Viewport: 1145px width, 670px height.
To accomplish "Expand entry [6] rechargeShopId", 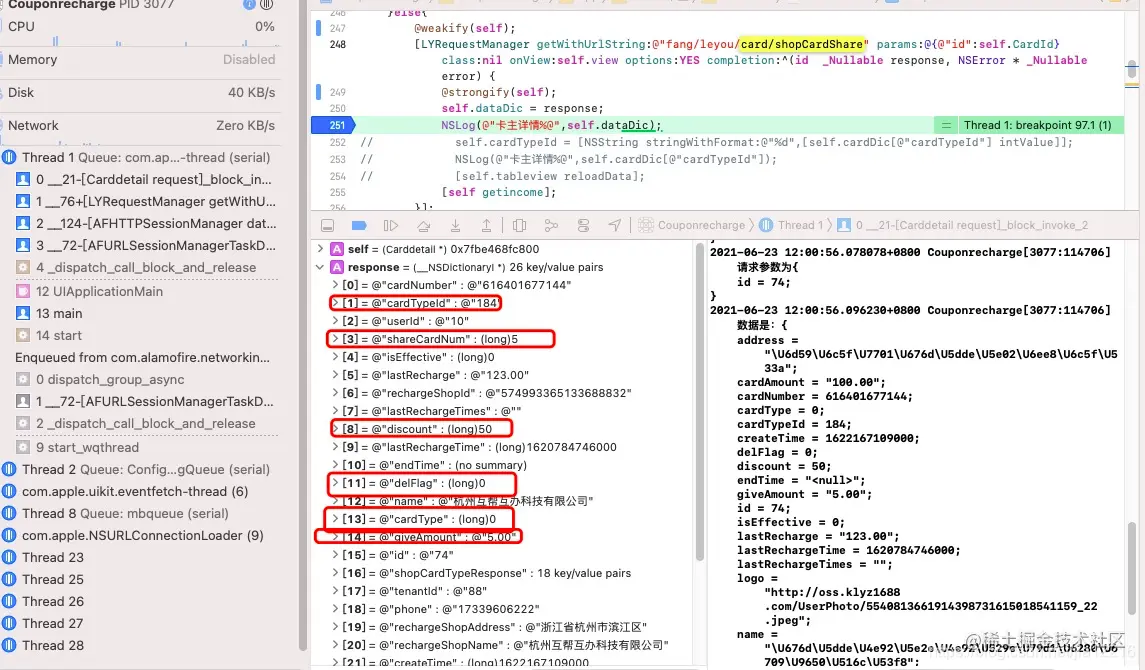I will click(335, 393).
